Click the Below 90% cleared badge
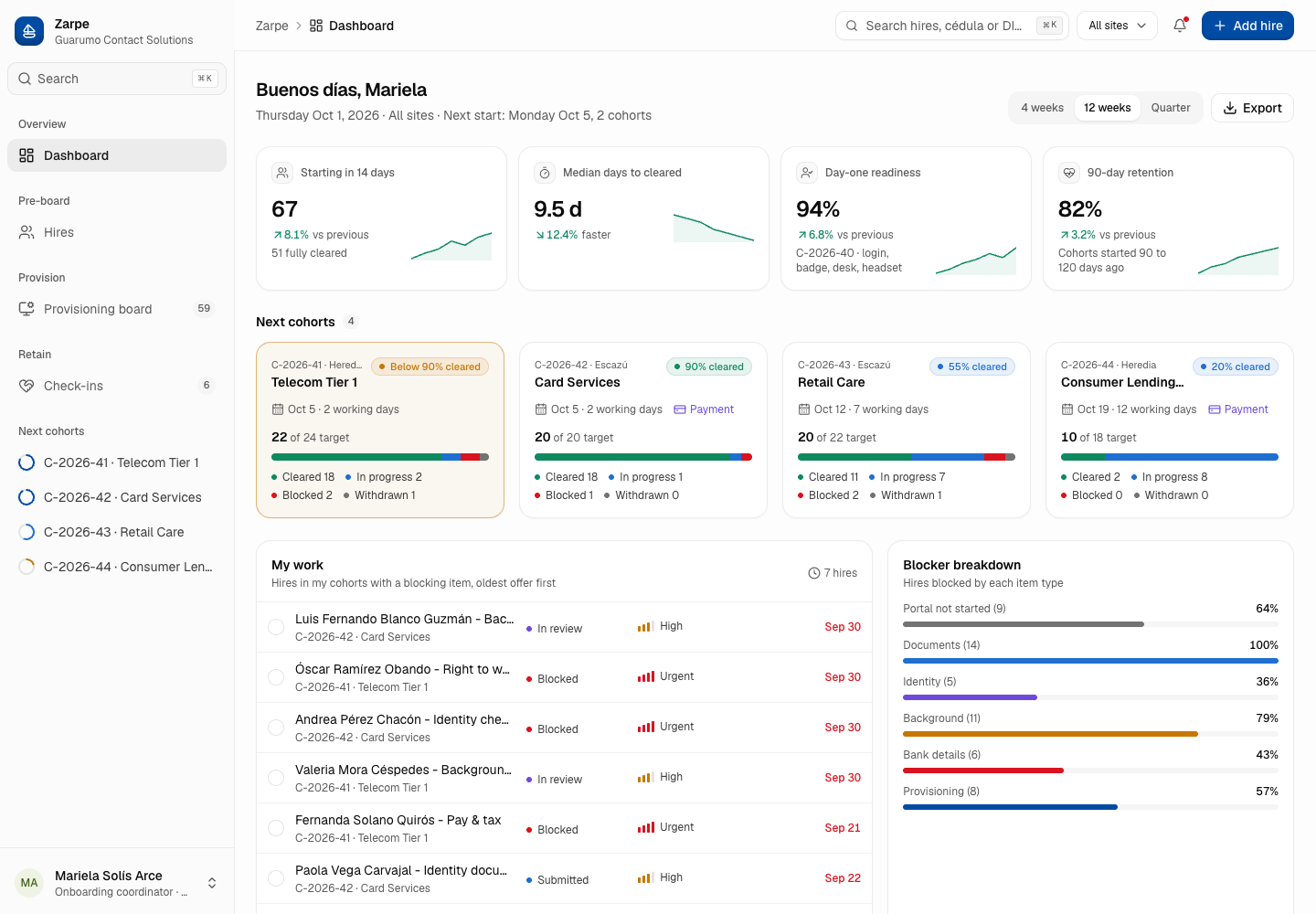This screenshot has height=914, width=1316. pyautogui.click(x=430, y=367)
